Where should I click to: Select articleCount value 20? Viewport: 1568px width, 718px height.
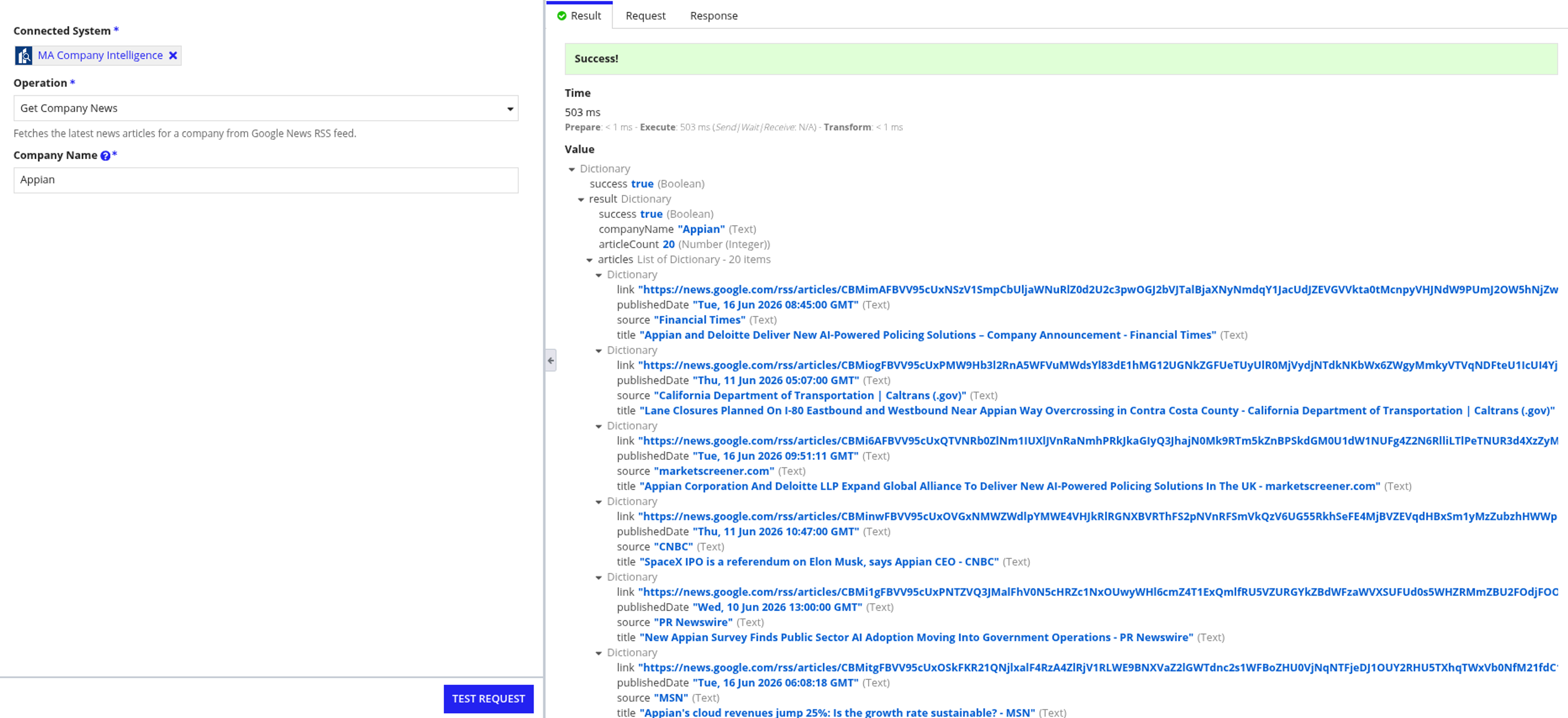click(x=668, y=245)
